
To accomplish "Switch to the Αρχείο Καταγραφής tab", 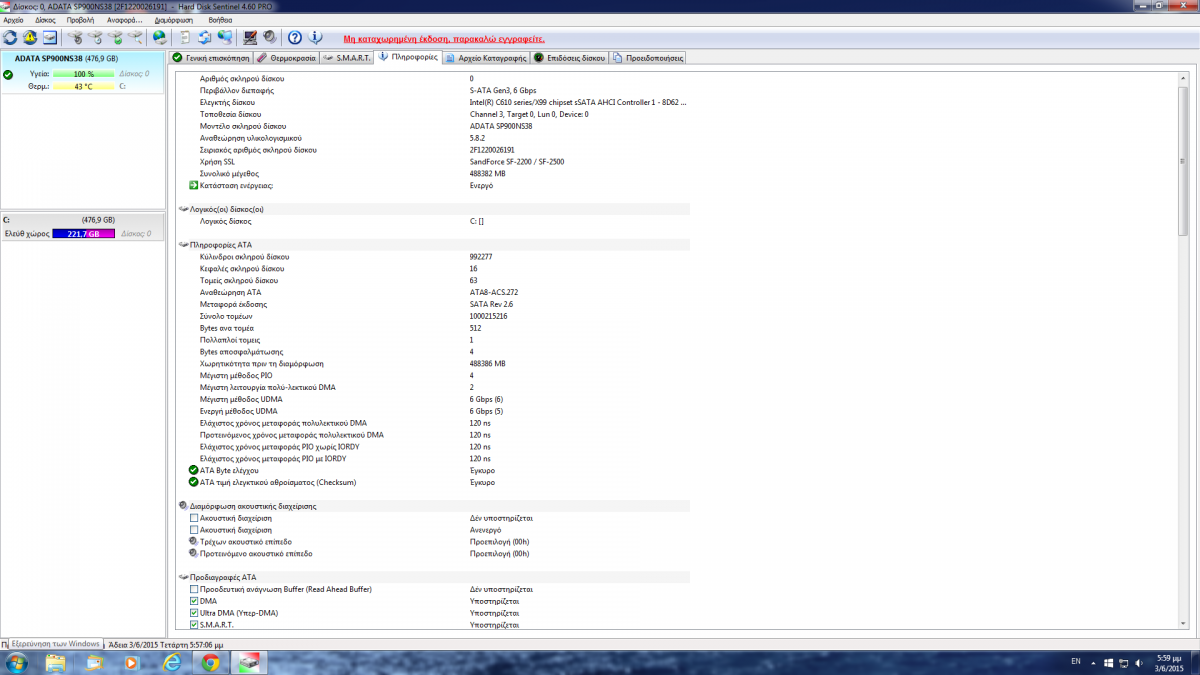I will click(486, 58).
